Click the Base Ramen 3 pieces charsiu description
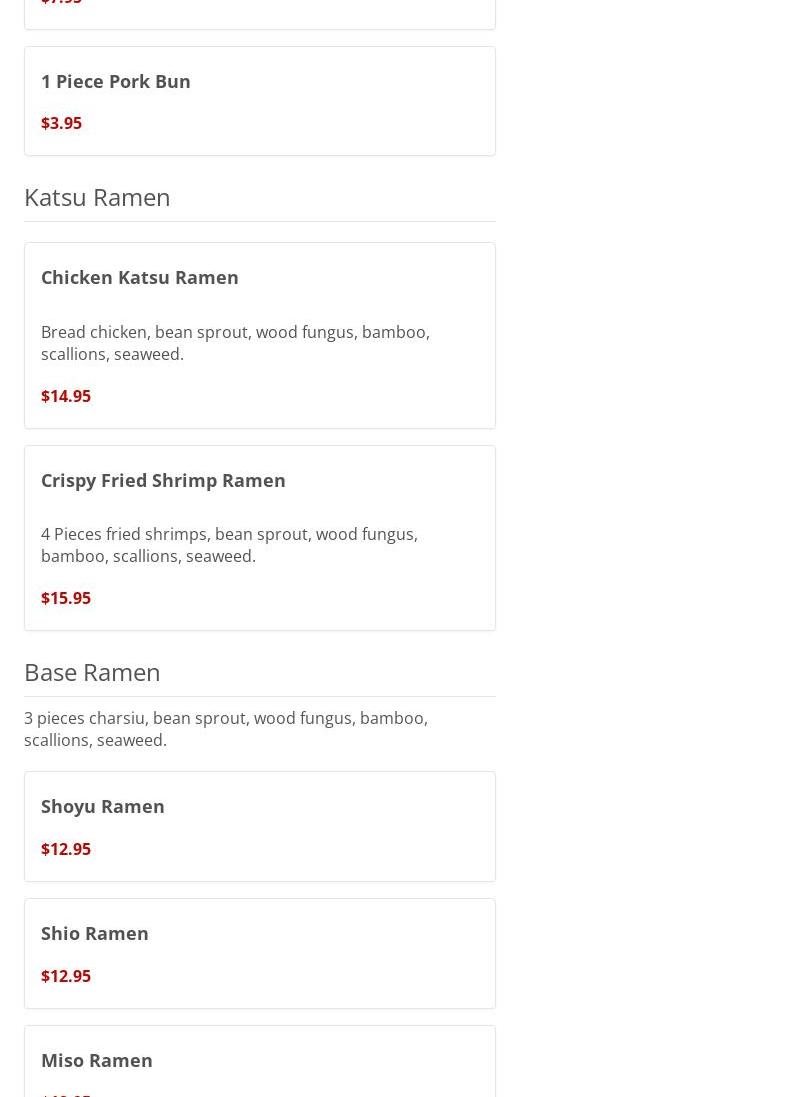The image size is (785, 1097). click(226, 729)
